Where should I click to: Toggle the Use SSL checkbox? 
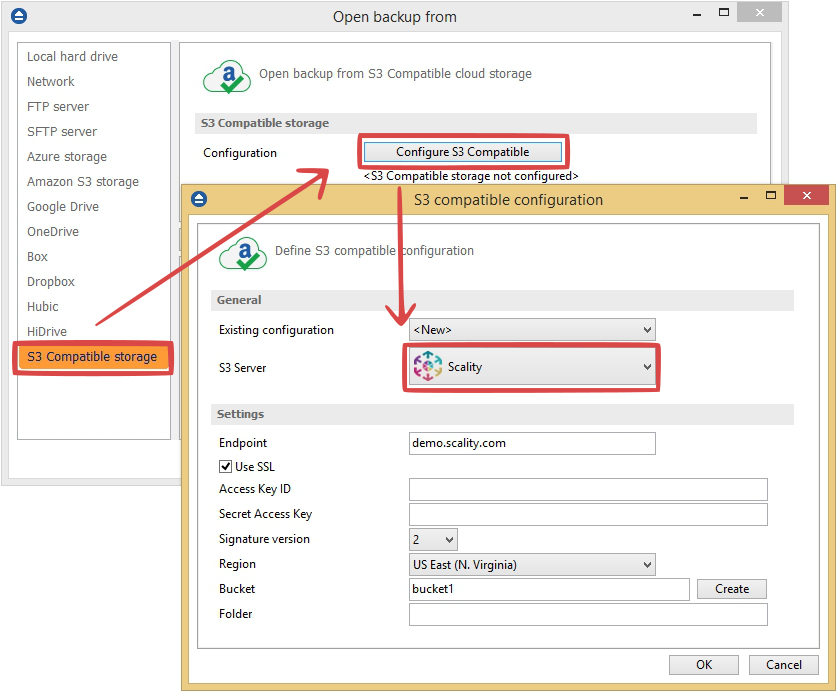tap(225, 467)
